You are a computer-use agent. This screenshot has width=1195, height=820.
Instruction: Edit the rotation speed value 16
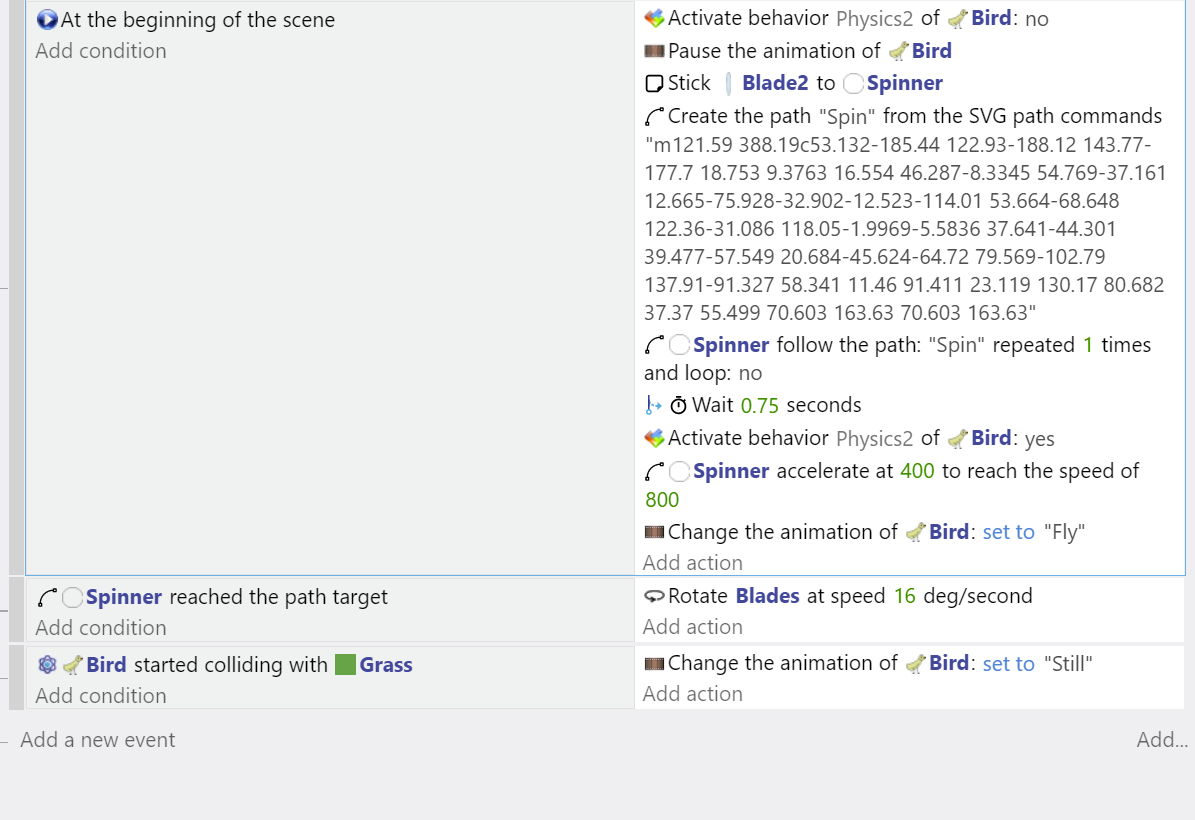(x=904, y=596)
